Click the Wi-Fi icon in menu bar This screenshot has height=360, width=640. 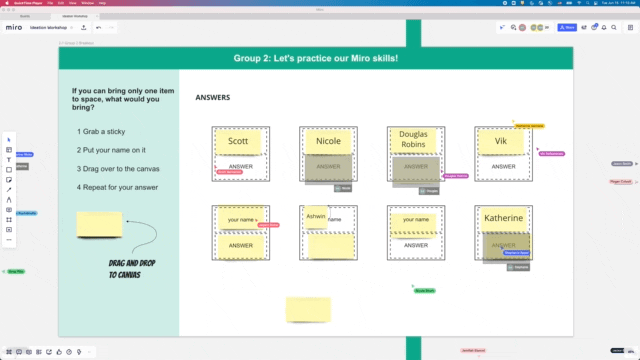(579, 3)
